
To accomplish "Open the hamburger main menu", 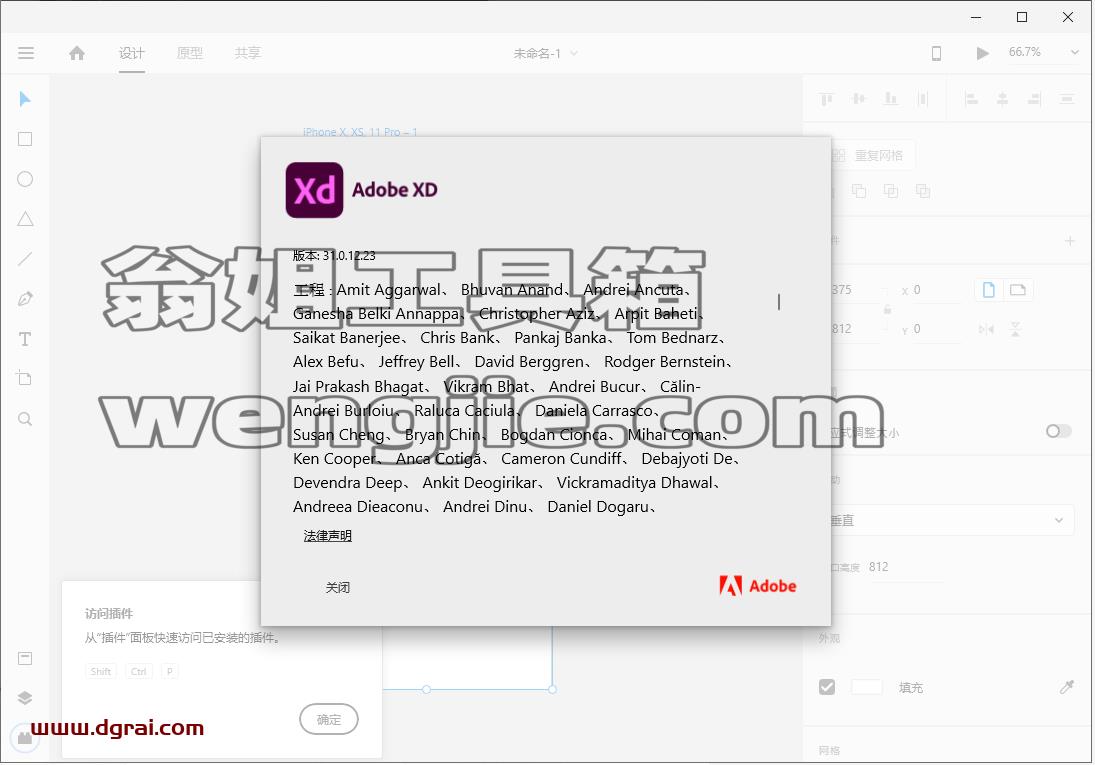I will click(x=26, y=53).
